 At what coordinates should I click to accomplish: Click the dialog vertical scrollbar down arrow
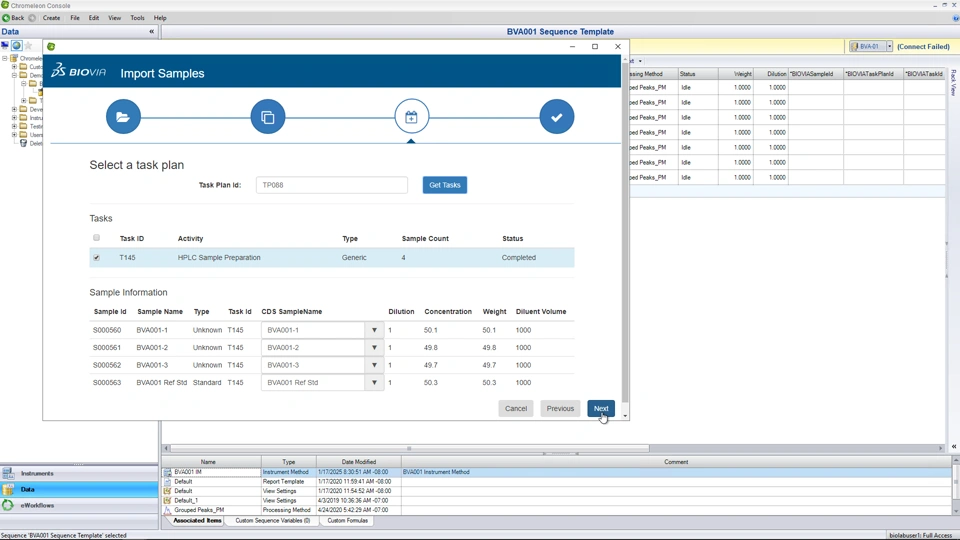tap(625, 416)
